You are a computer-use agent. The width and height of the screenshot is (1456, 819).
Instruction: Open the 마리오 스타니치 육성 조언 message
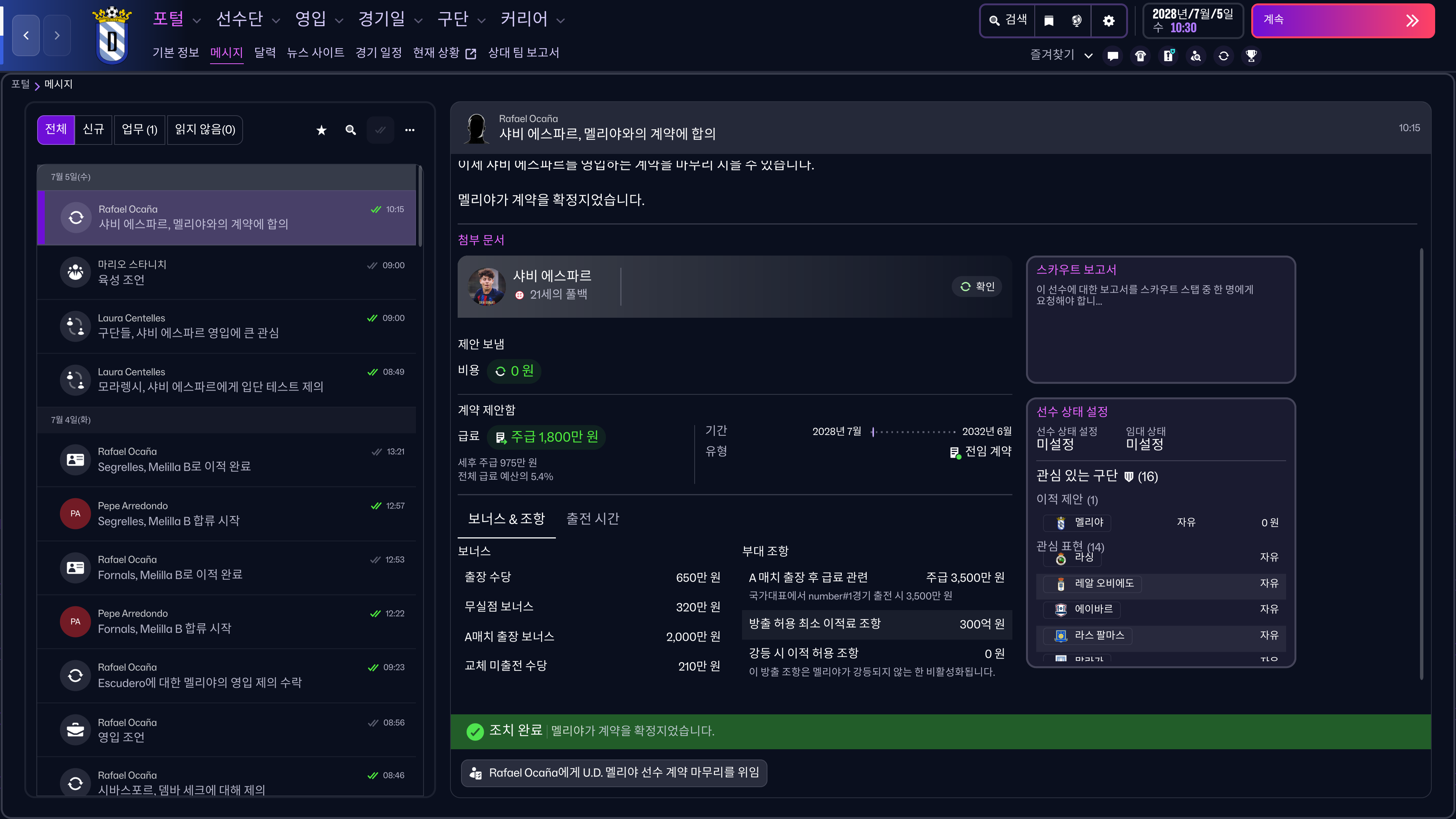[226, 272]
